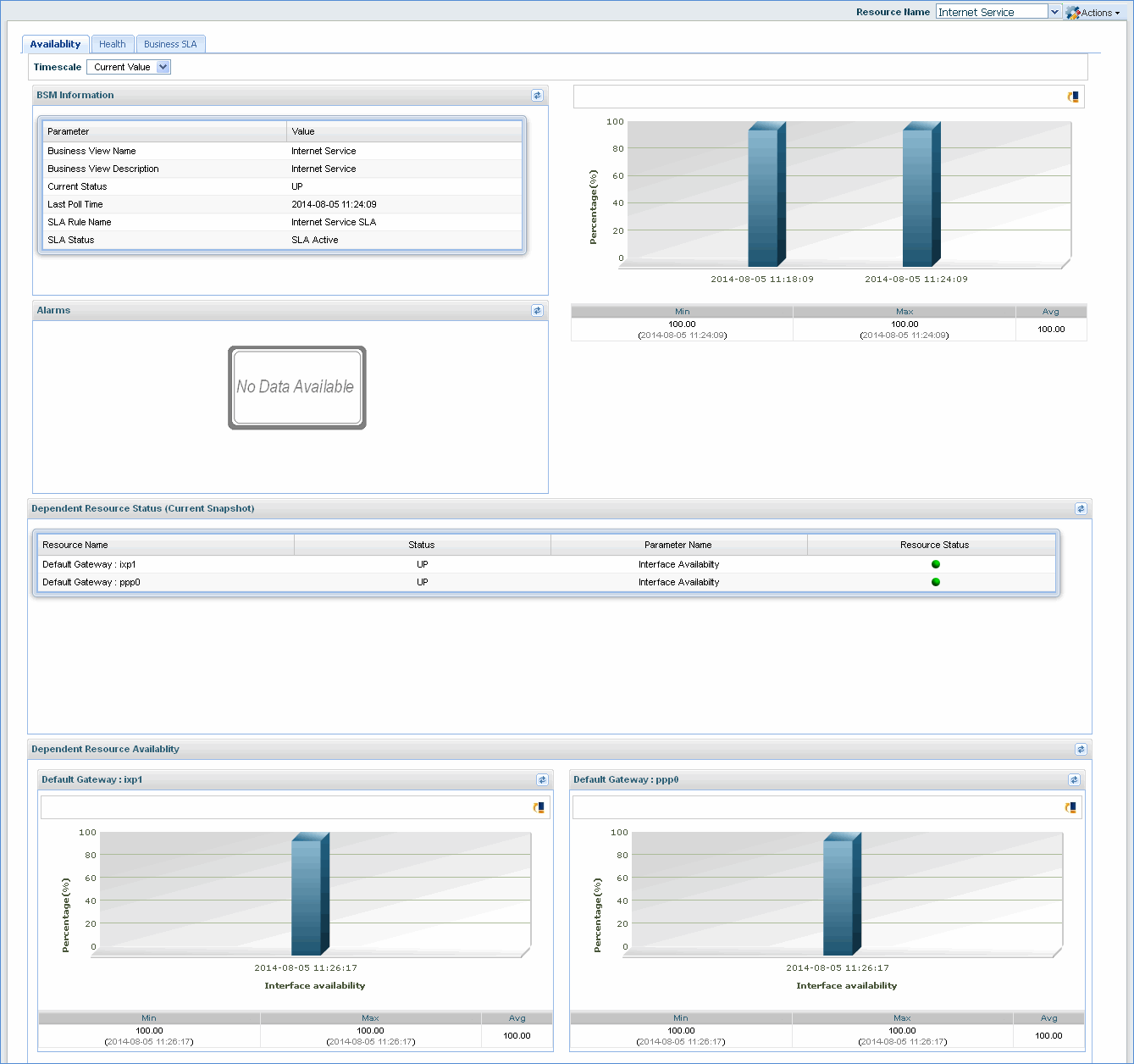Expand the Resource Name dropdown arrow
1134x1064 pixels.
pos(1055,12)
